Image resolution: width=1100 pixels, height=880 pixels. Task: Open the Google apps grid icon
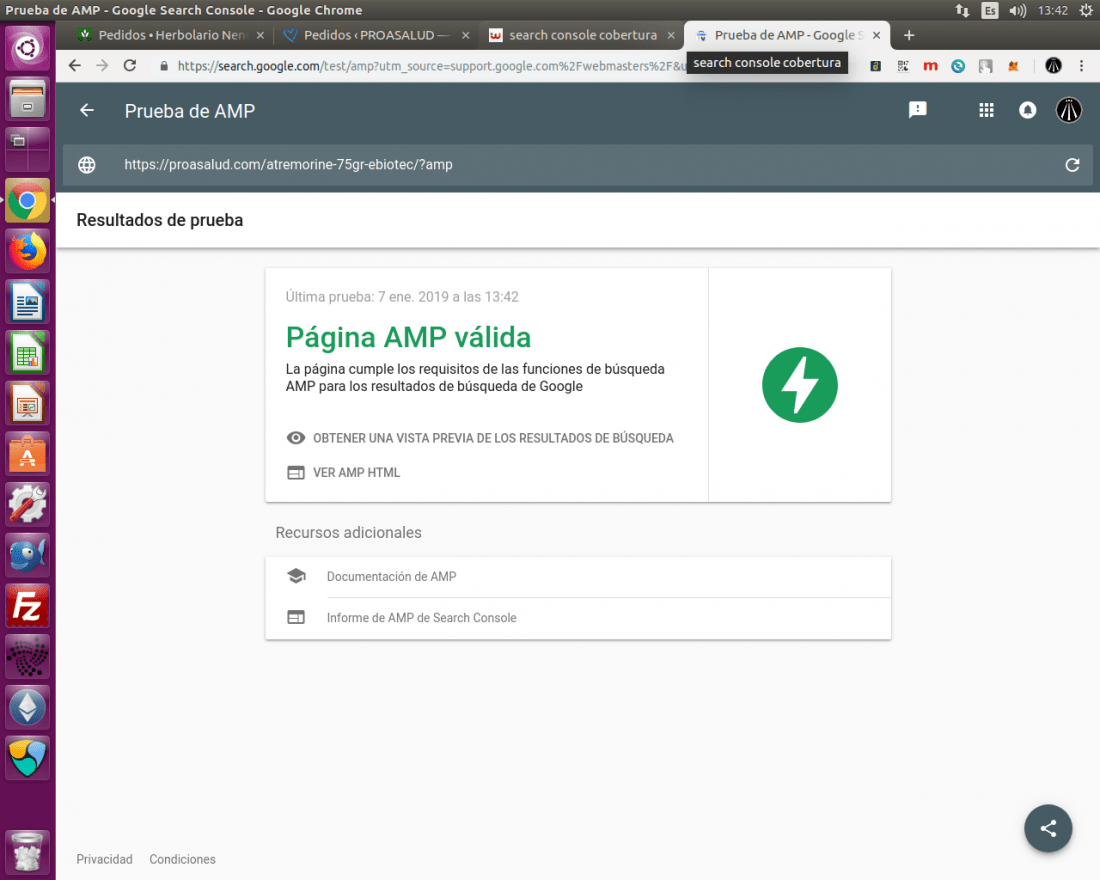point(986,110)
